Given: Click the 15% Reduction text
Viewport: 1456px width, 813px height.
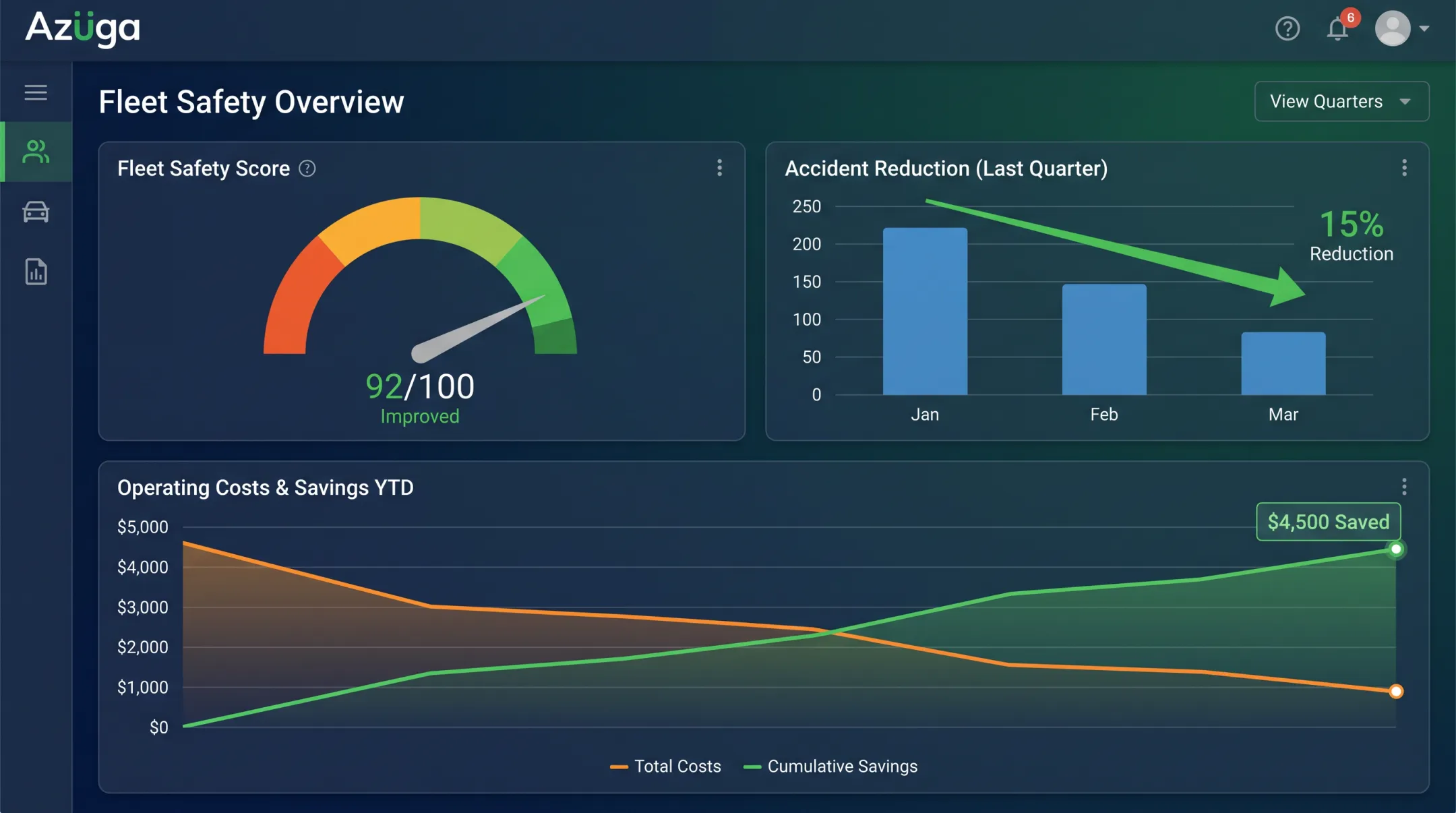Looking at the screenshot, I should (1352, 235).
